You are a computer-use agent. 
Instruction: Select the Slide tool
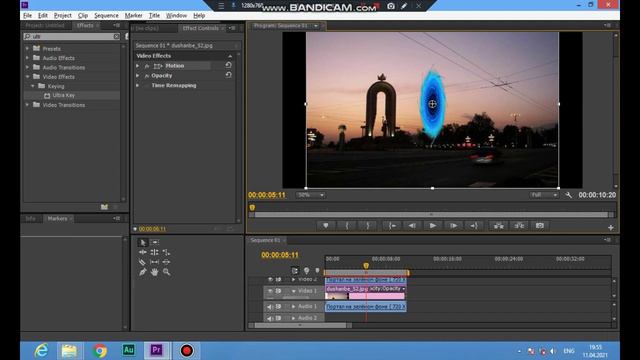coord(166,262)
